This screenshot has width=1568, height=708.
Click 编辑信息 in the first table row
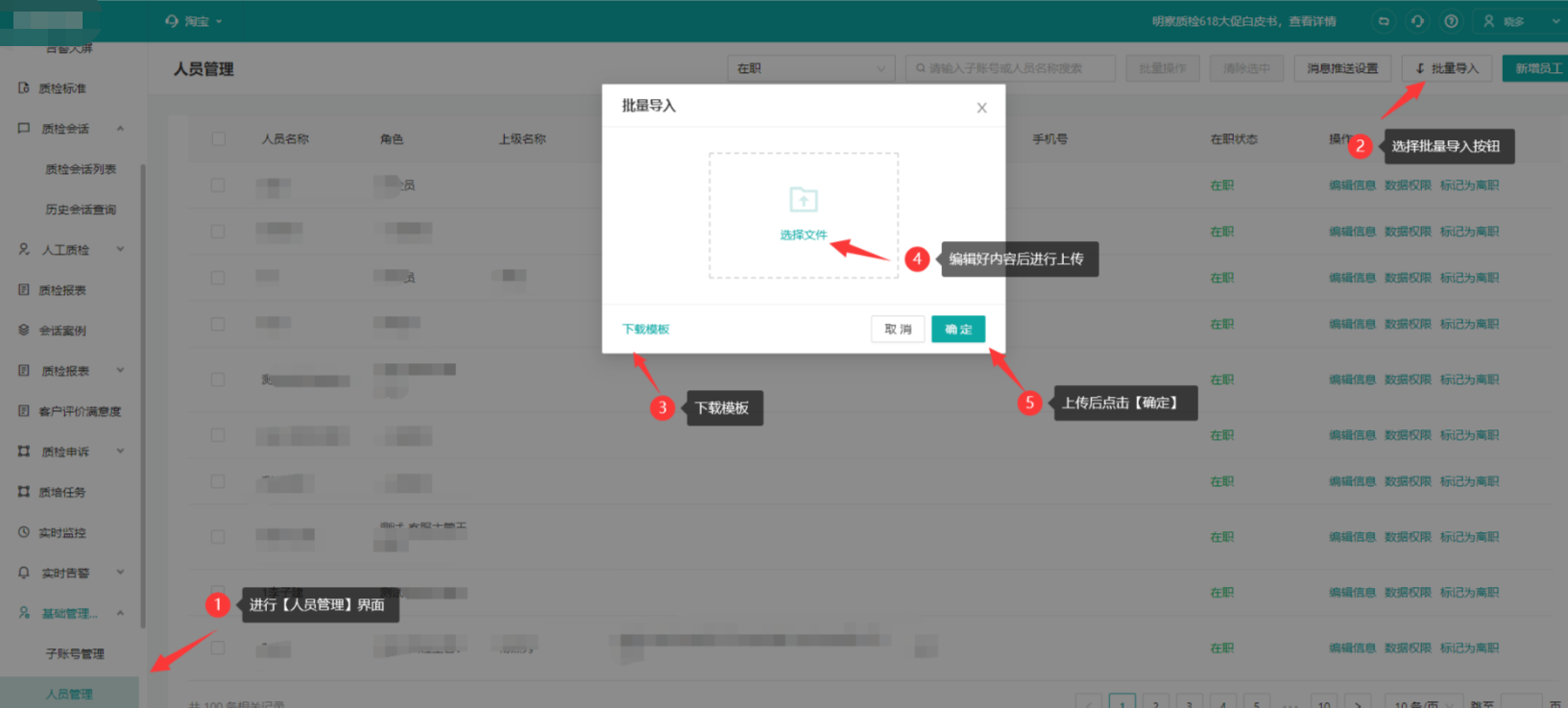[1352, 184]
